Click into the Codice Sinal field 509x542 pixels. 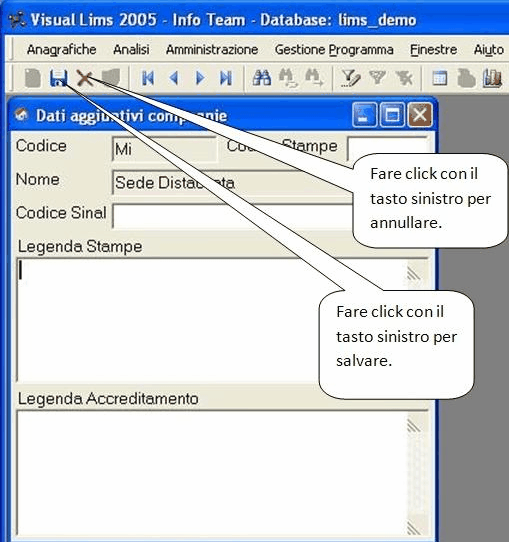pyautogui.click(x=232, y=216)
